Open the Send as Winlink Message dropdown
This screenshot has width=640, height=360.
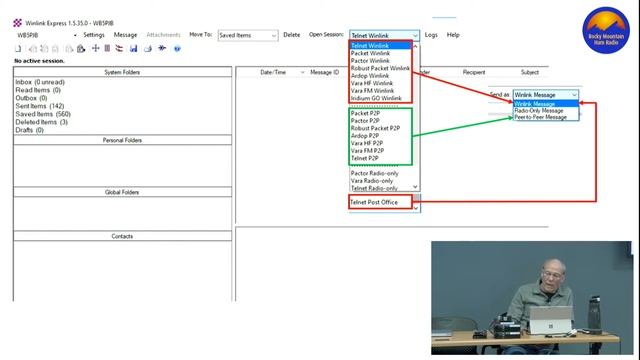point(574,95)
